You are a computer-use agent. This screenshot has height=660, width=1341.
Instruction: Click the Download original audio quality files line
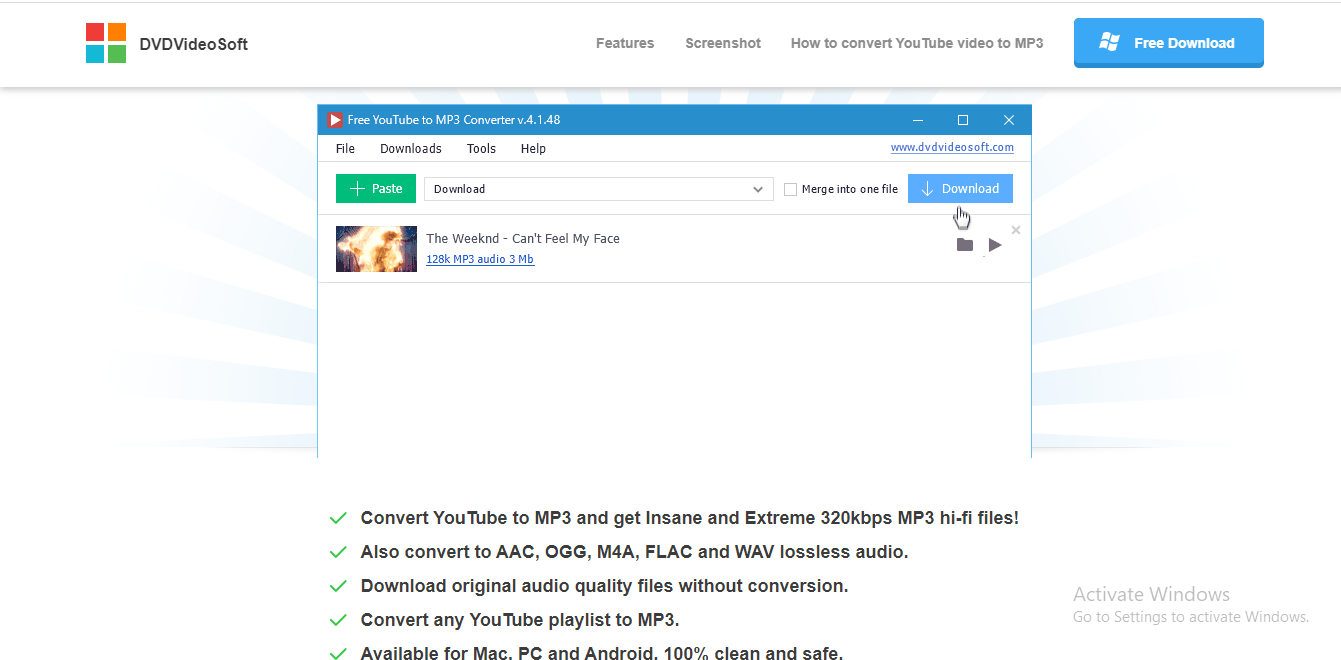point(604,586)
